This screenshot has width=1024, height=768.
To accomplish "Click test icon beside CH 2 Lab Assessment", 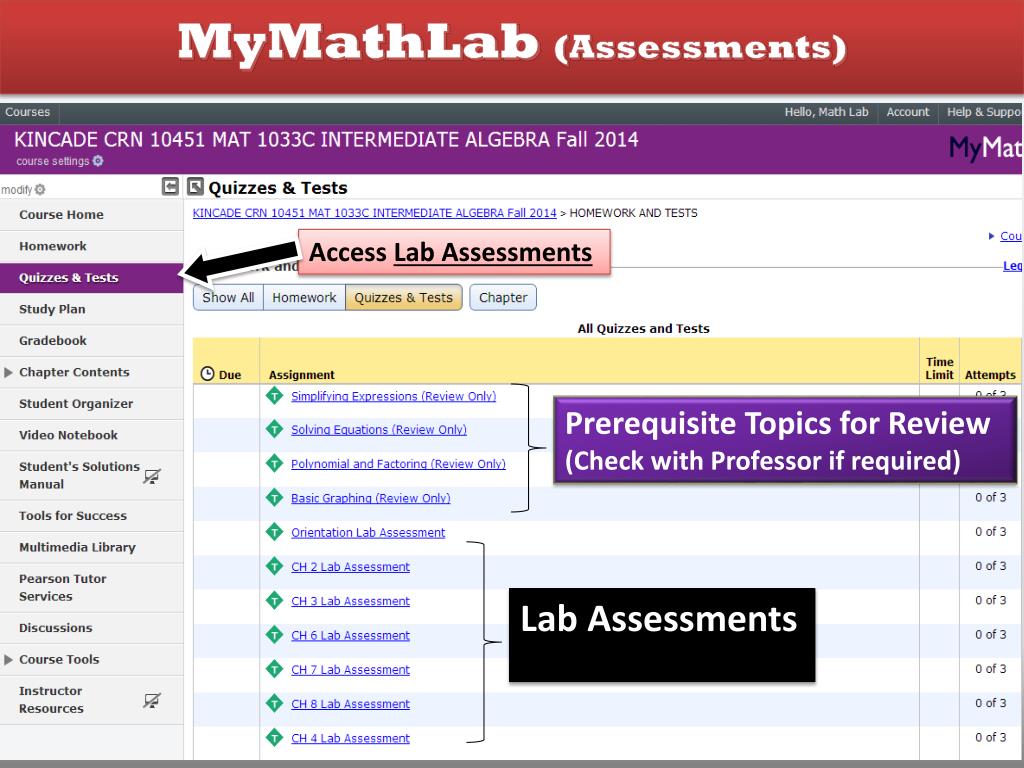I will 274,566.
